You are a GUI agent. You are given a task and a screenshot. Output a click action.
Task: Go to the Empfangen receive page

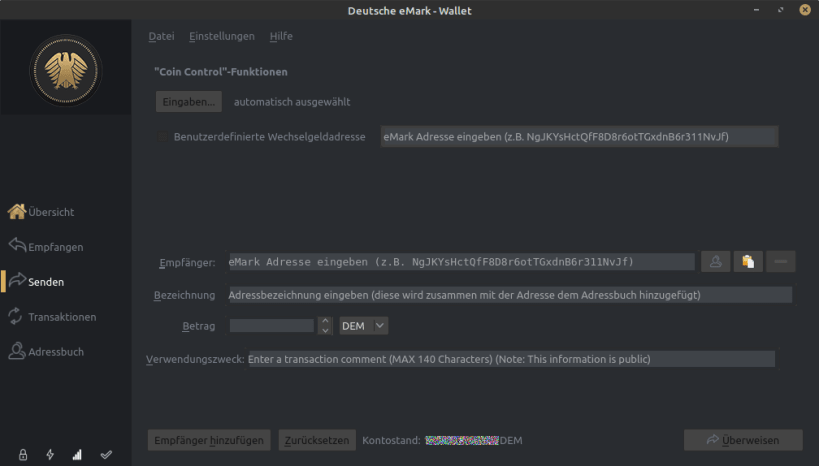click(45, 247)
